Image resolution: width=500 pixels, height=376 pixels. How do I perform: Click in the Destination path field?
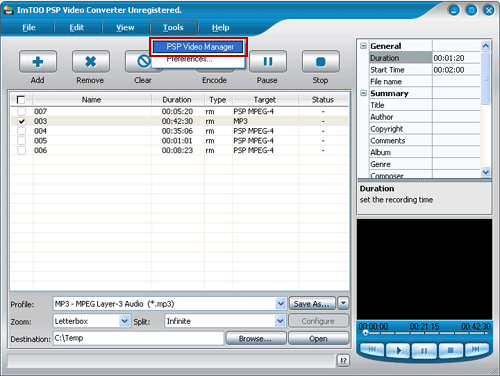point(138,338)
